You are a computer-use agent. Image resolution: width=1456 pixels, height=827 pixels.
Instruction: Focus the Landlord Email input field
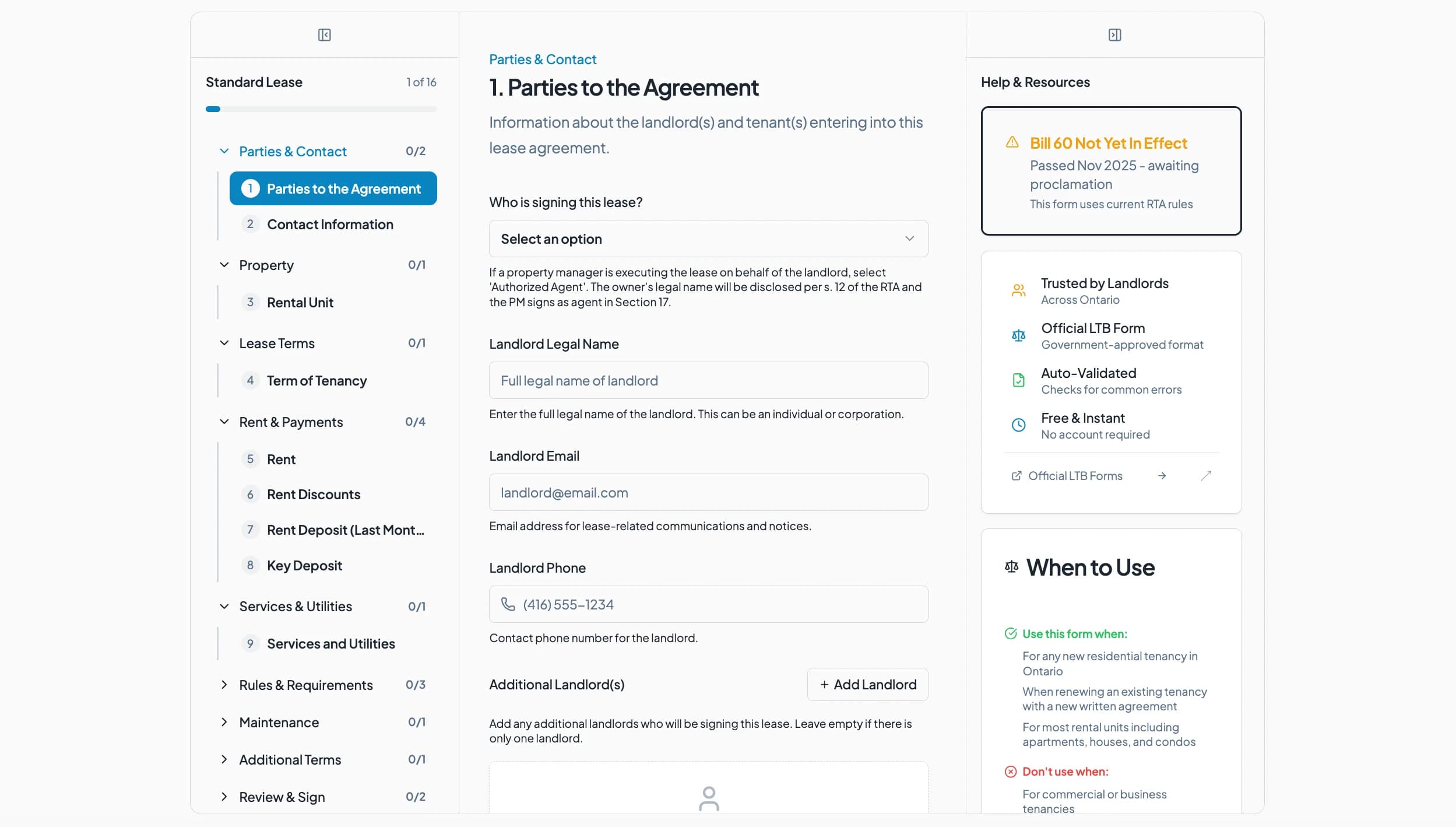pyautogui.click(x=708, y=492)
